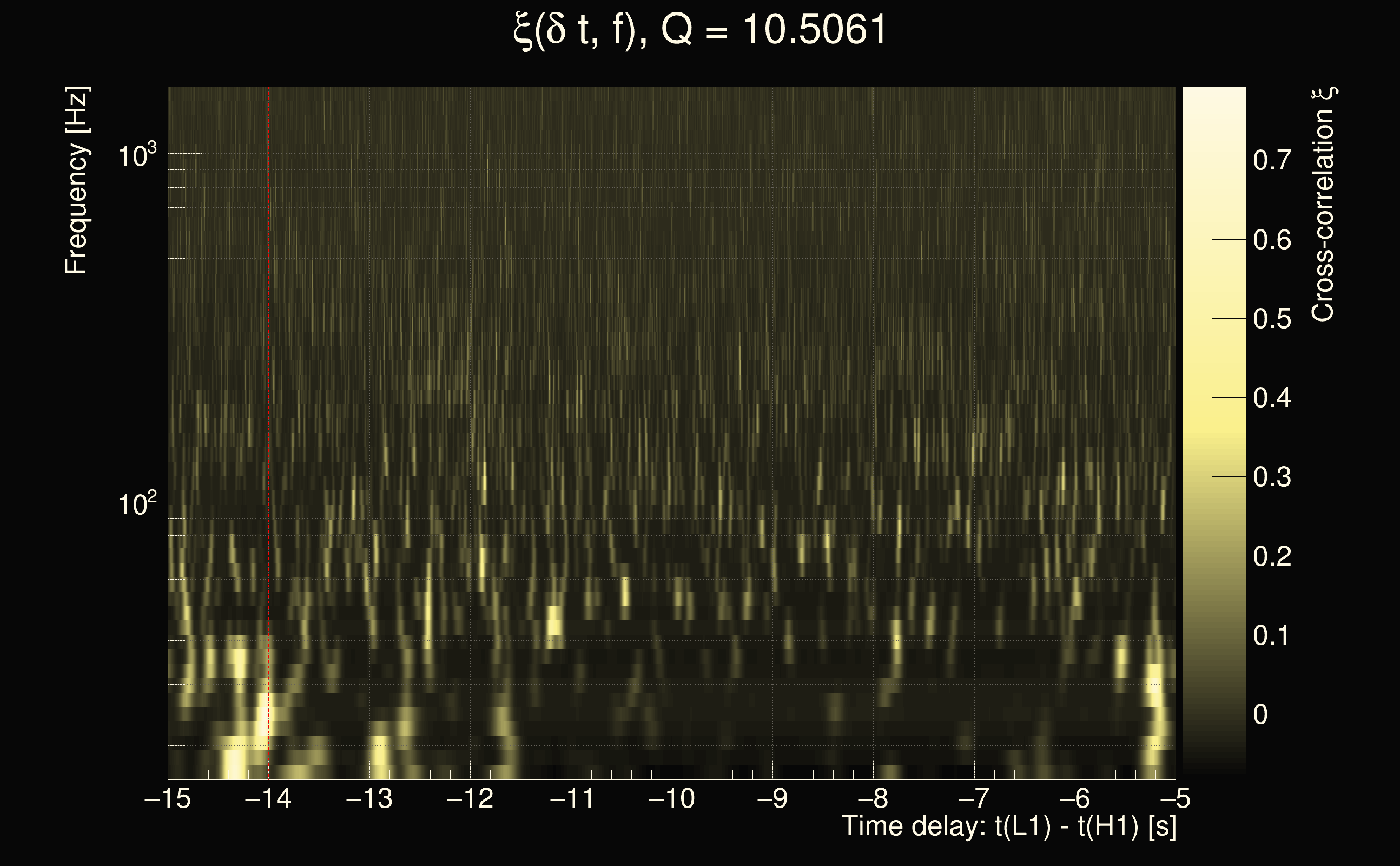Screen dimensions: 1400x866
Task: Click the colorbar at the 0.4 level
Action: point(1213,397)
